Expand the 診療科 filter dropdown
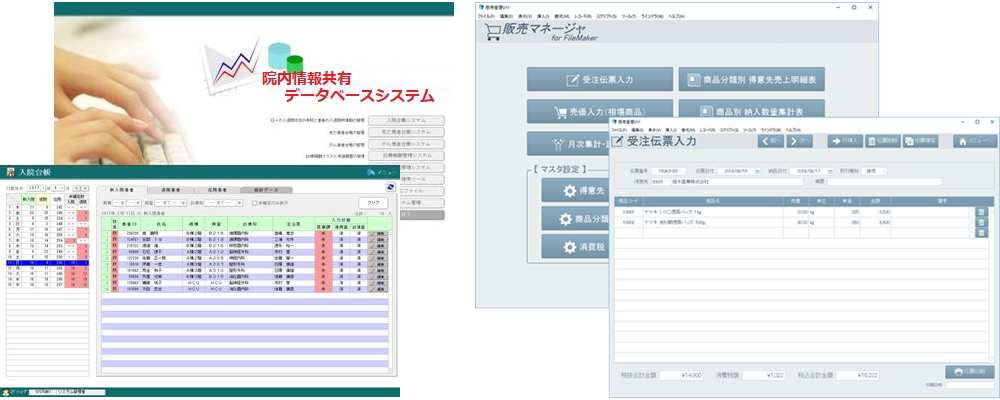The height and width of the screenshot is (400, 1000). (239, 203)
